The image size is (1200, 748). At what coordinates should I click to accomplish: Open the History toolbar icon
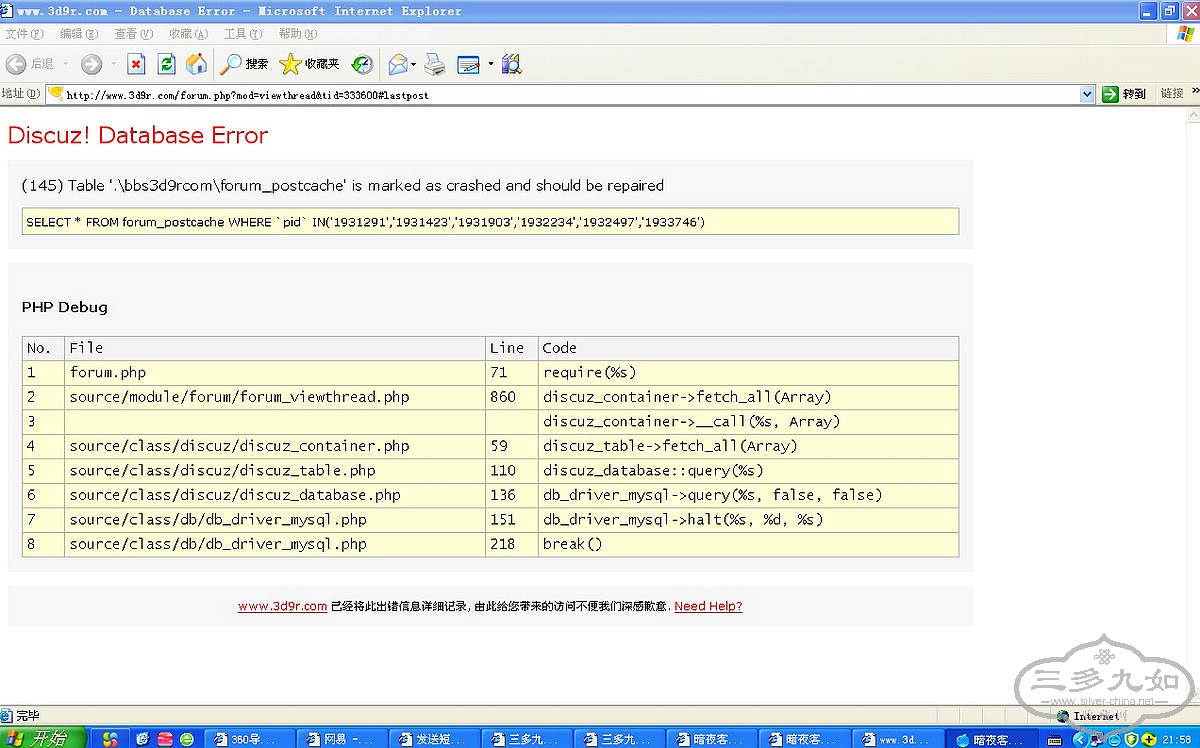pyautogui.click(x=362, y=64)
